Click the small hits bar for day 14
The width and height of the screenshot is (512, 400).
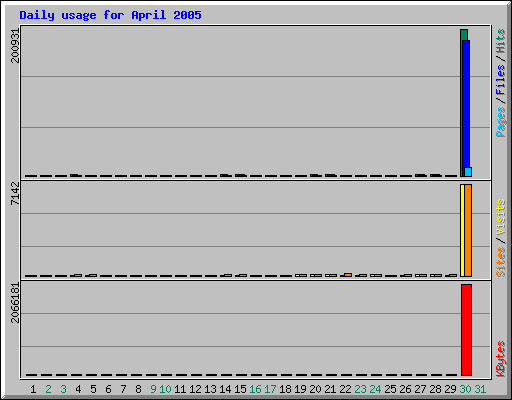pyautogui.click(x=224, y=175)
